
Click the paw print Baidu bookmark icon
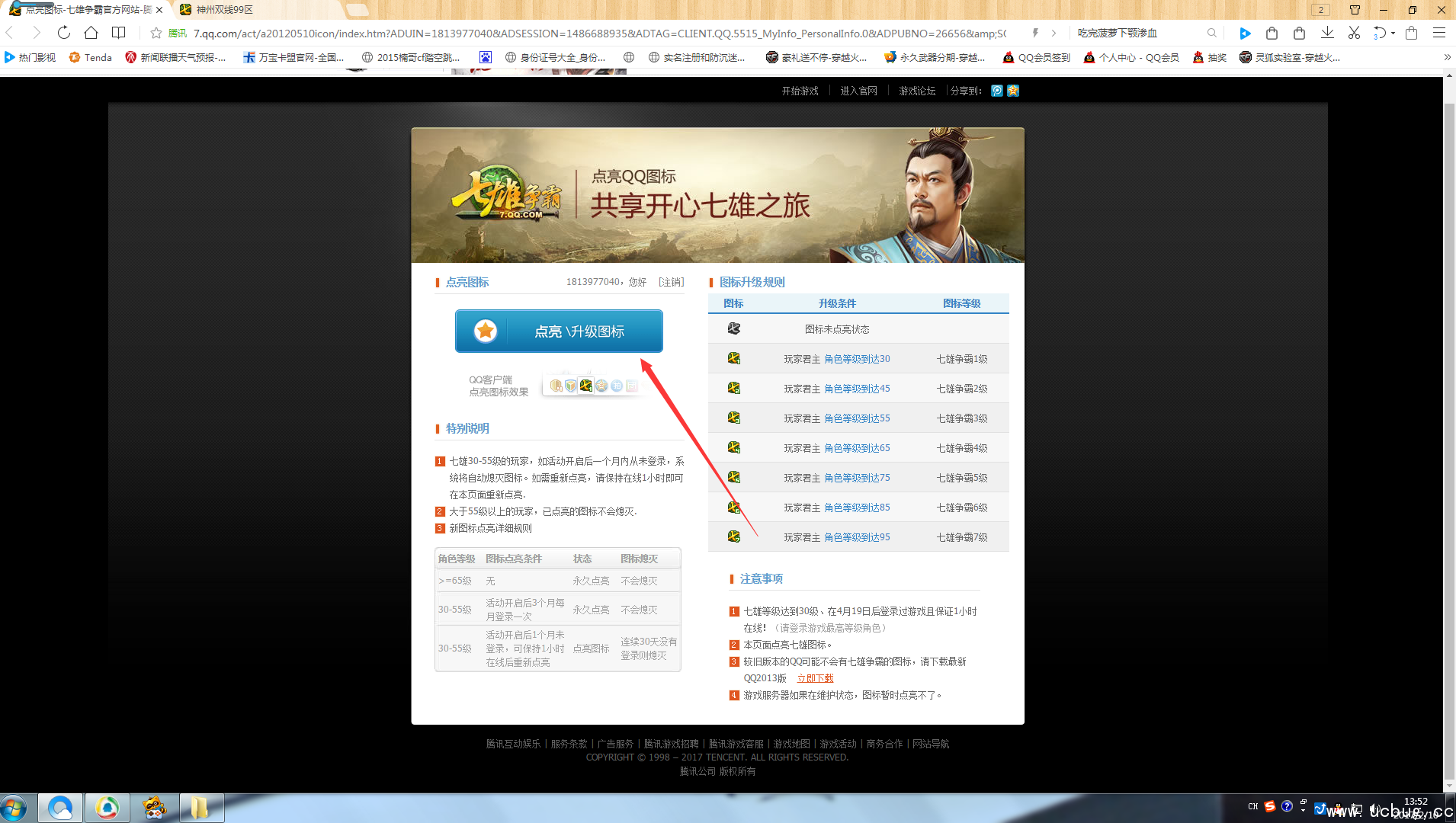486,57
